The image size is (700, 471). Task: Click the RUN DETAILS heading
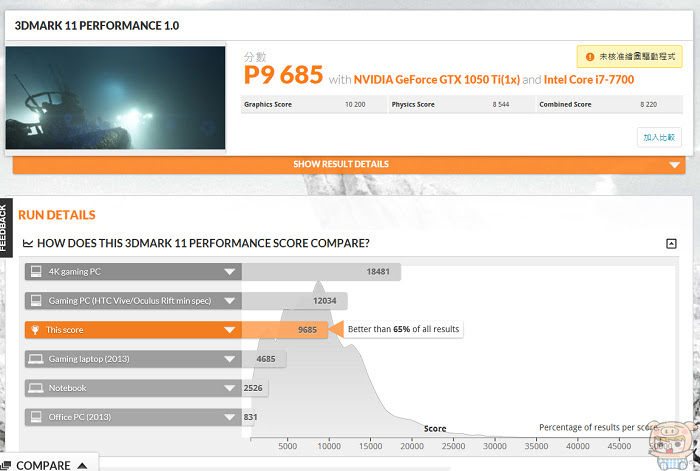pos(57,215)
